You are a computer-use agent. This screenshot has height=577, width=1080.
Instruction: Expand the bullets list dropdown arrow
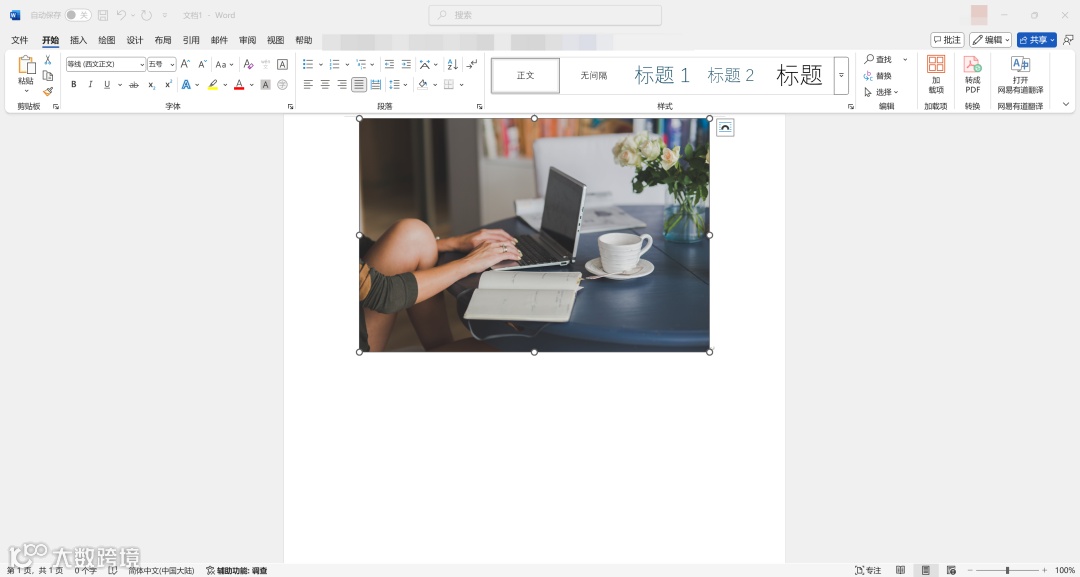point(320,64)
